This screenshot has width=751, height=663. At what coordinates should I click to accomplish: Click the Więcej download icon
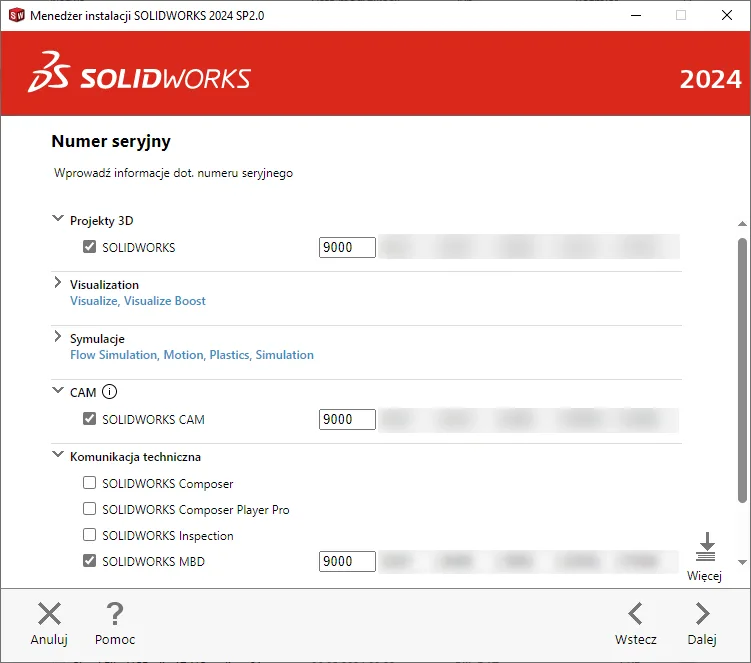(706, 547)
